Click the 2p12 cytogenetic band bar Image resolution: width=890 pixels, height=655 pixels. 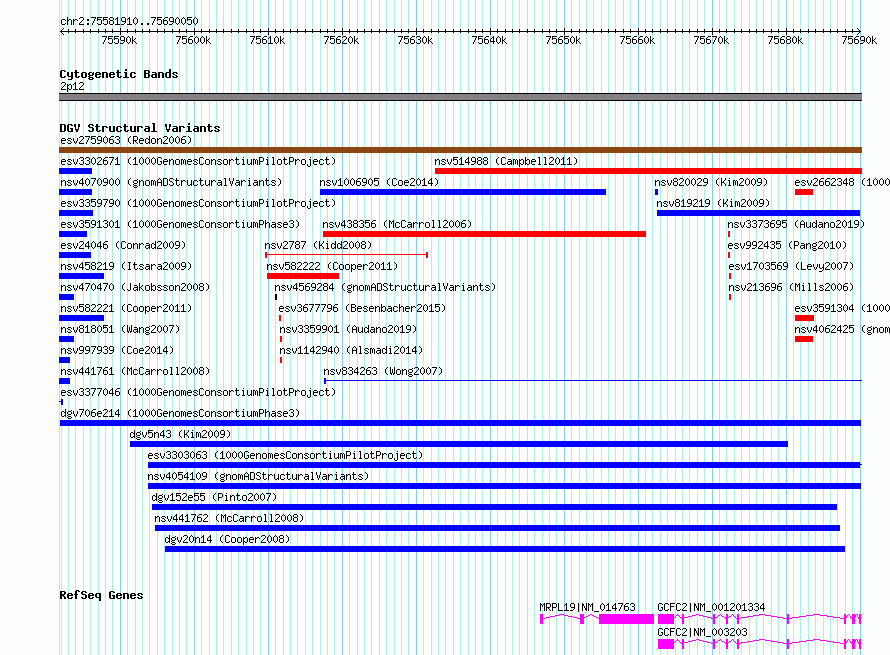coord(460,97)
